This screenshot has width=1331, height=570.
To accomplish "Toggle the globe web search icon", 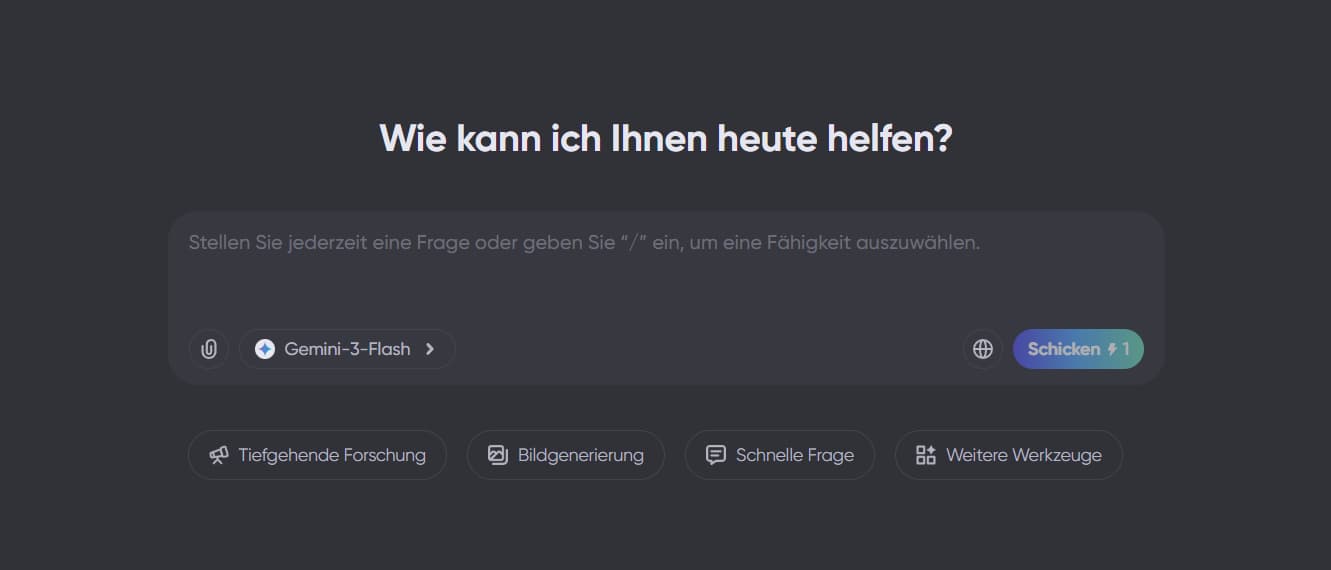I will [983, 349].
